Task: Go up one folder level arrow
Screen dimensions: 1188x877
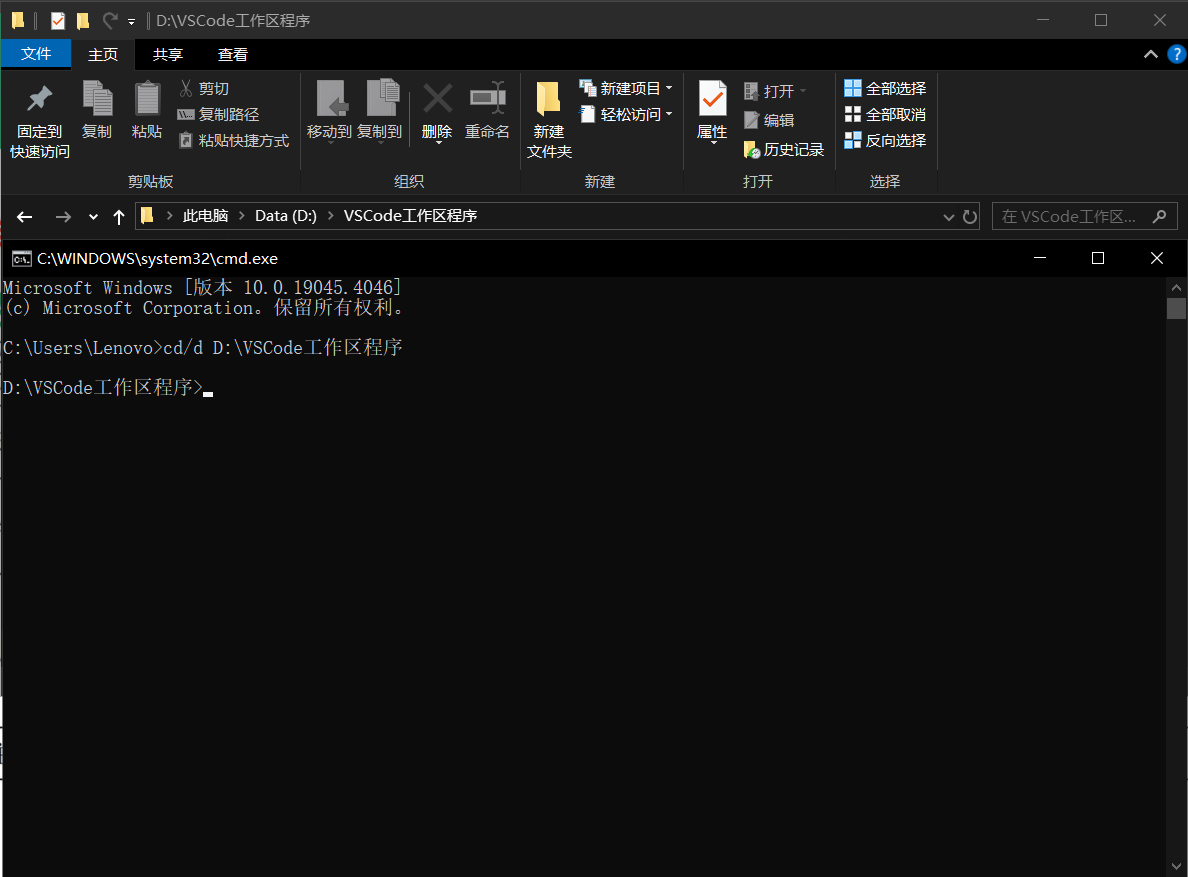Action: [118, 217]
